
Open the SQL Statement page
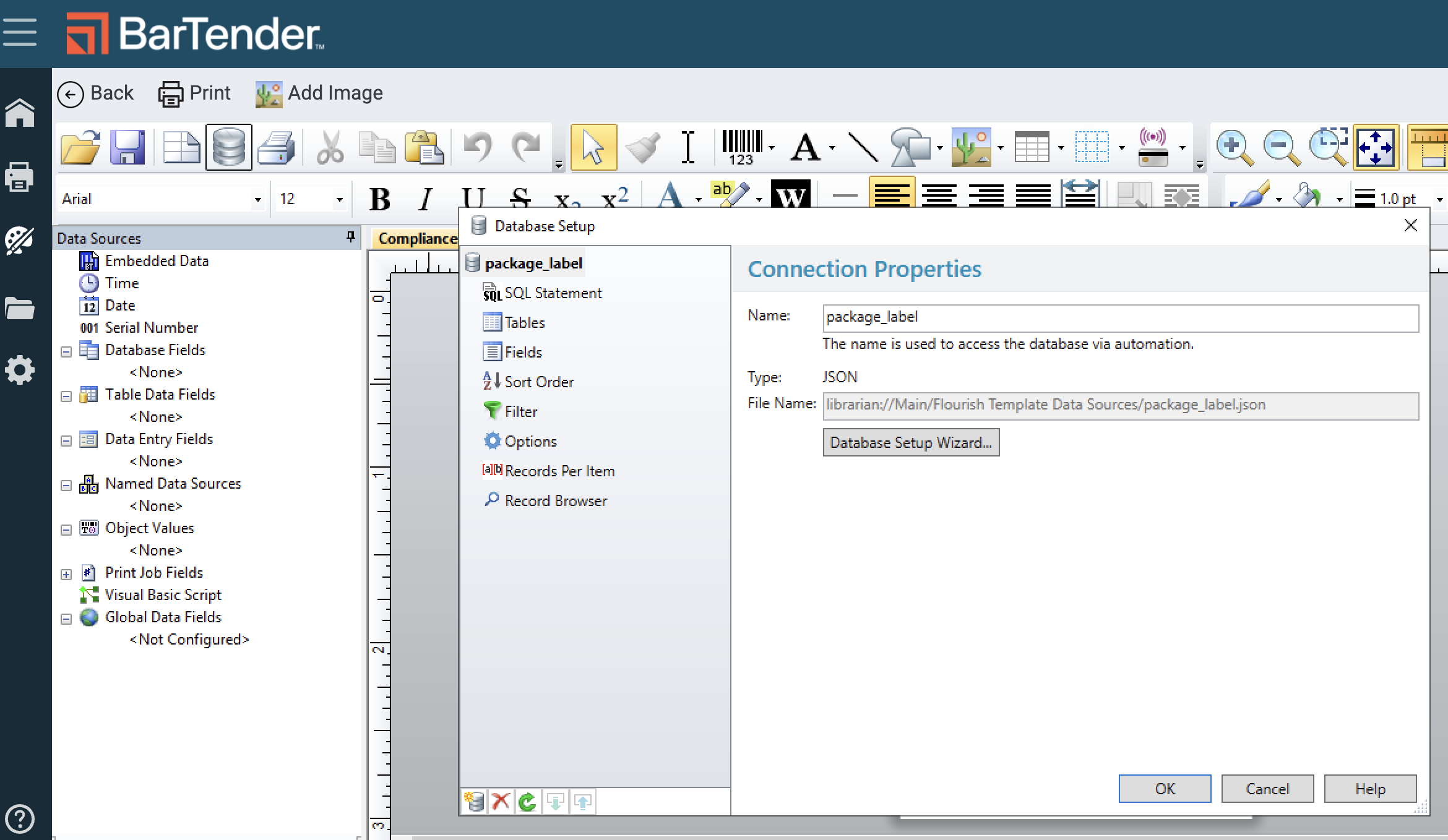(552, 293)
